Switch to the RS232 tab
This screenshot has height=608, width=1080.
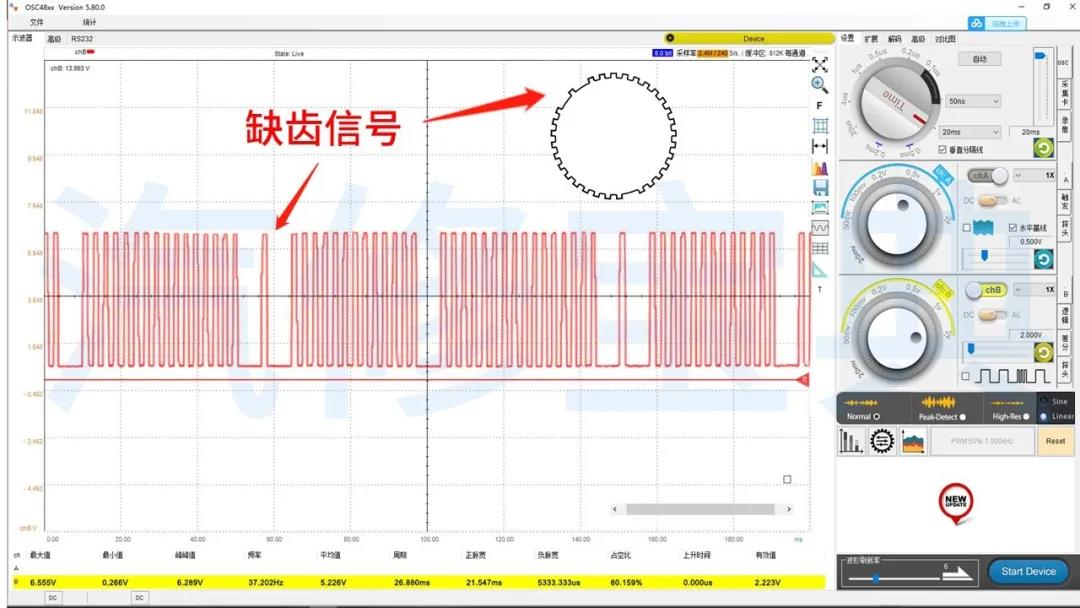(x=82, y=39)
